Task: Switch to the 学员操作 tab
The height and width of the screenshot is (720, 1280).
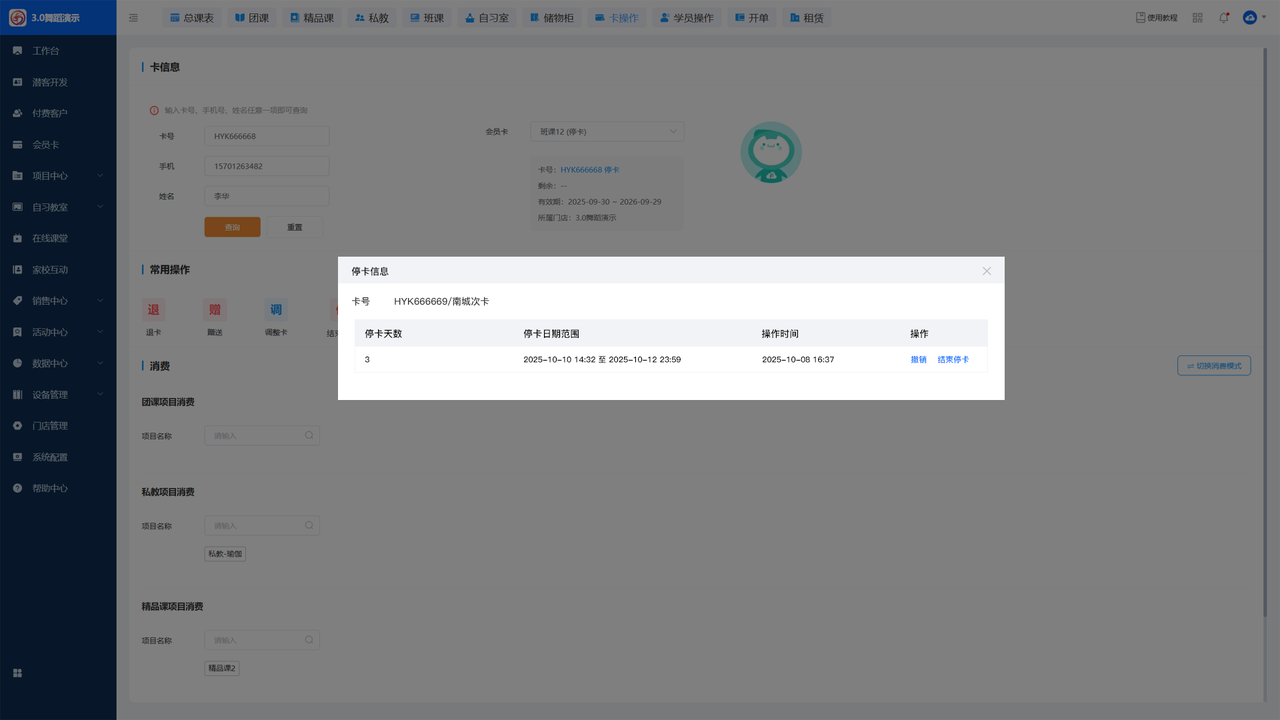Action: tap(686, 18)
